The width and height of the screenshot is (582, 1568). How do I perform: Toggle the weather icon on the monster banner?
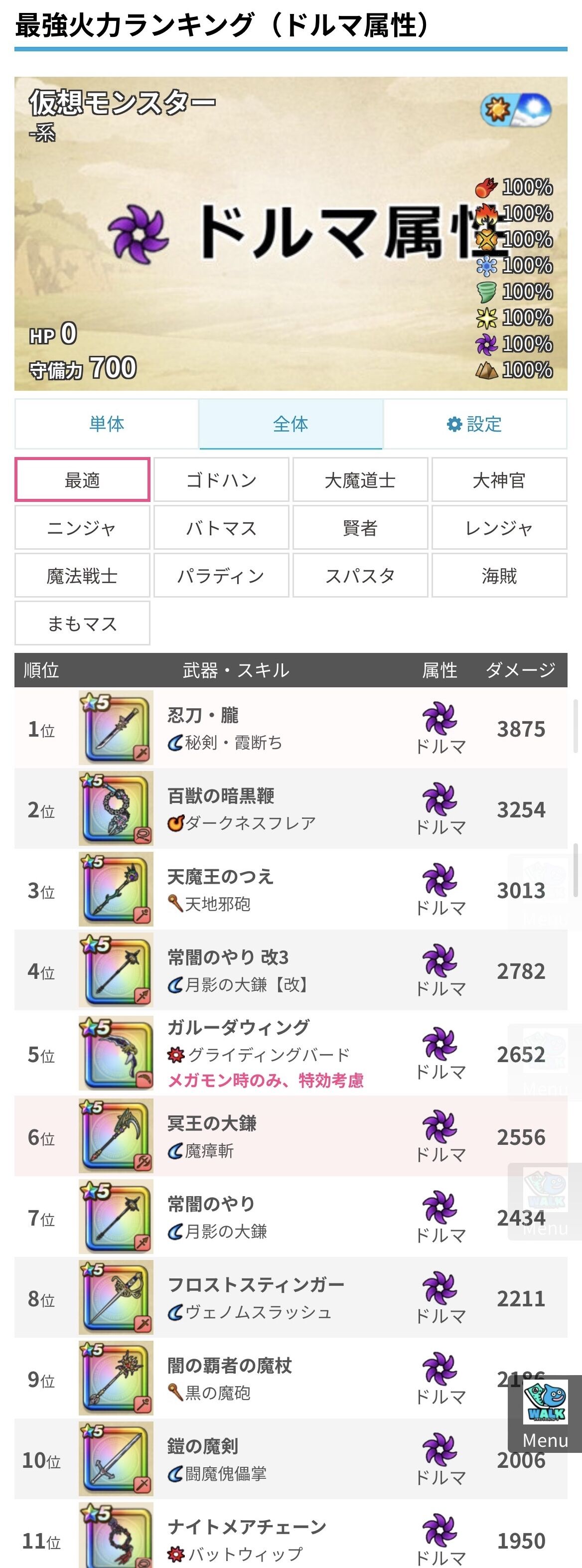click(x=516, y=110)
